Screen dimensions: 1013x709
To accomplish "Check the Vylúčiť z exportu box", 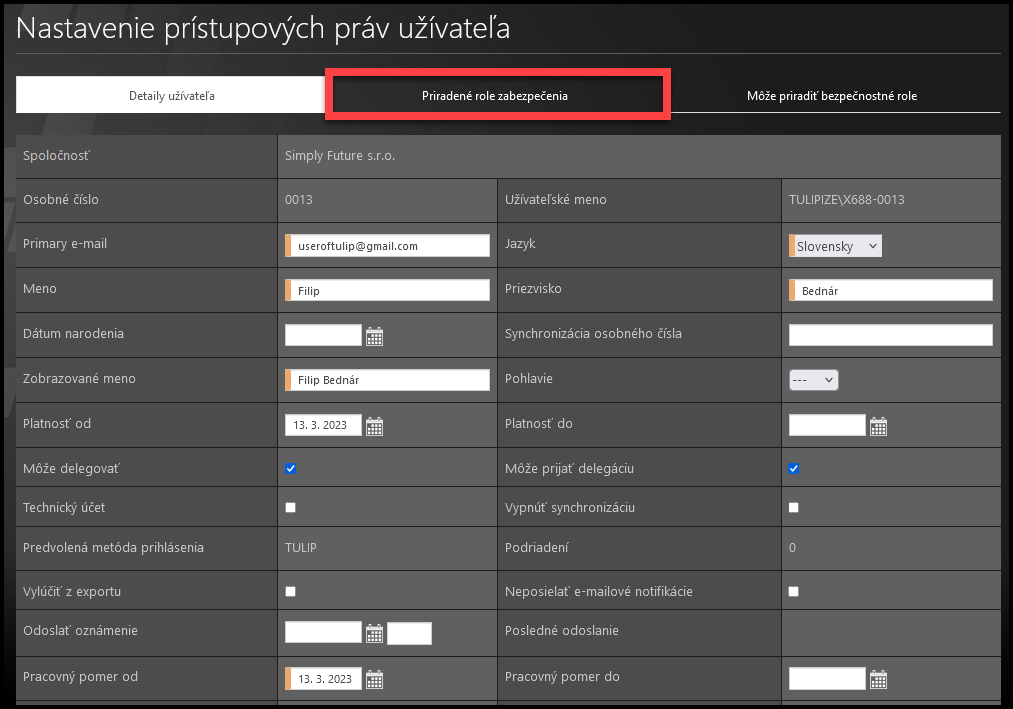I will tap(291, 592).
